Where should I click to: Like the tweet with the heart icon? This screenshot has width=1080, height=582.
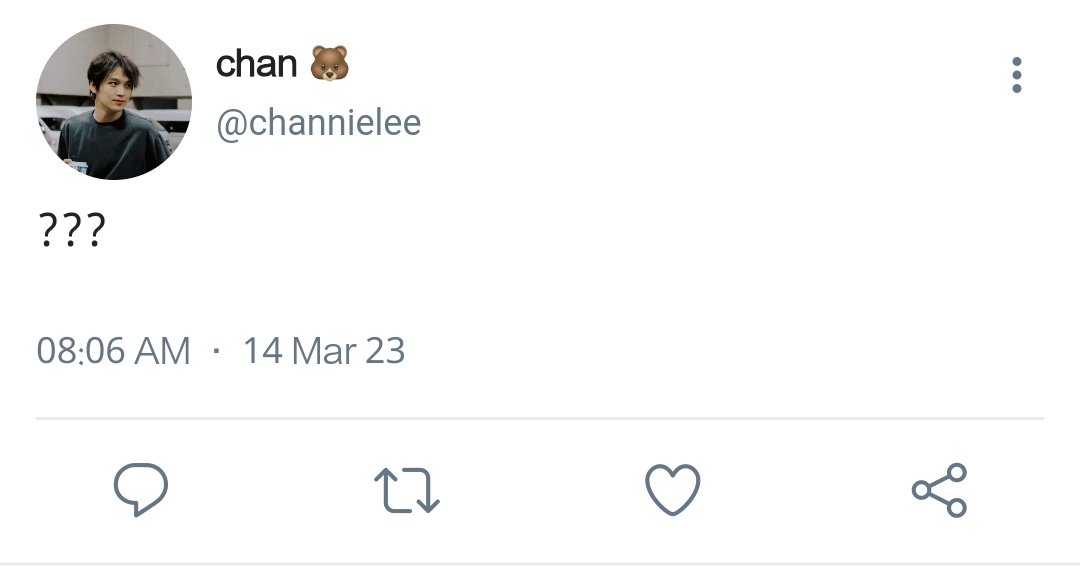click(672, 490)
